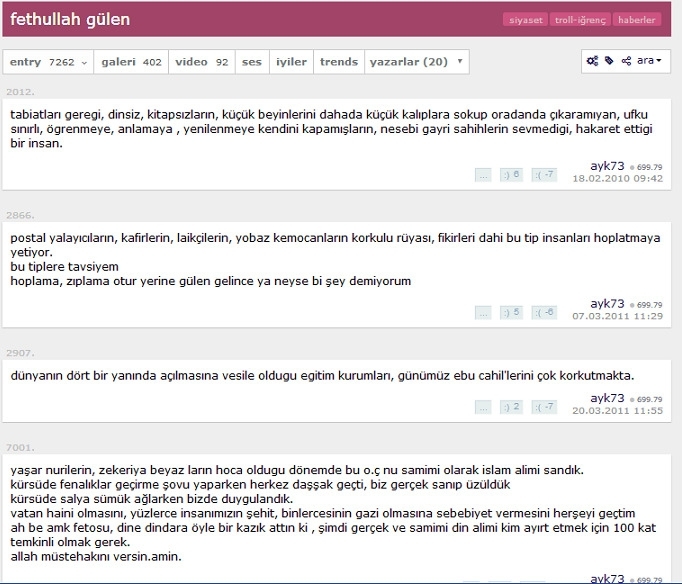The width and height of the screenshot is (682, 584).
Task: Open the ellipsis menu on the 07.03.2011 entry
Action: 483,312
